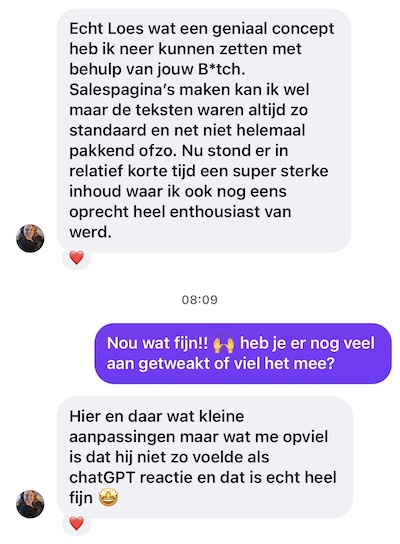
Task: Select the purple 'Nou wat fijn!!' message bubble
Action: coord(243,354)
